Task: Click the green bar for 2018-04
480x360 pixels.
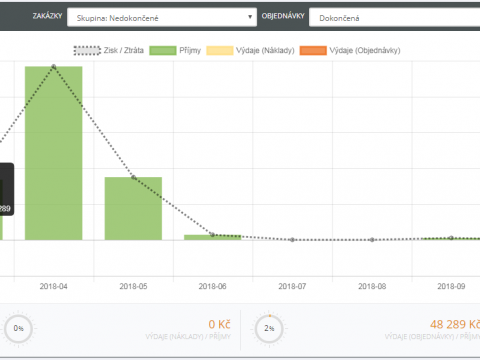Action: pyautogui.click(x=54, y=153)
